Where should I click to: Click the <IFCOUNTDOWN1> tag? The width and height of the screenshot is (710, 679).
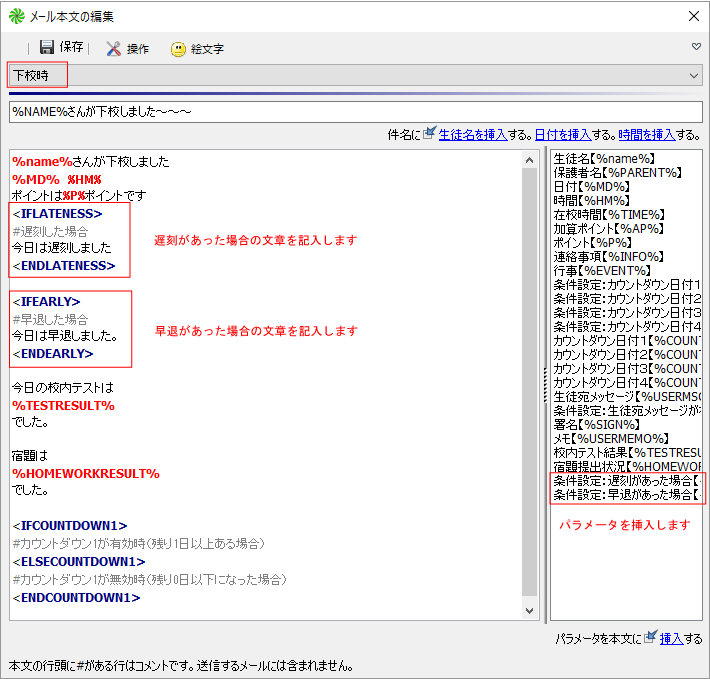pos(70,526)
